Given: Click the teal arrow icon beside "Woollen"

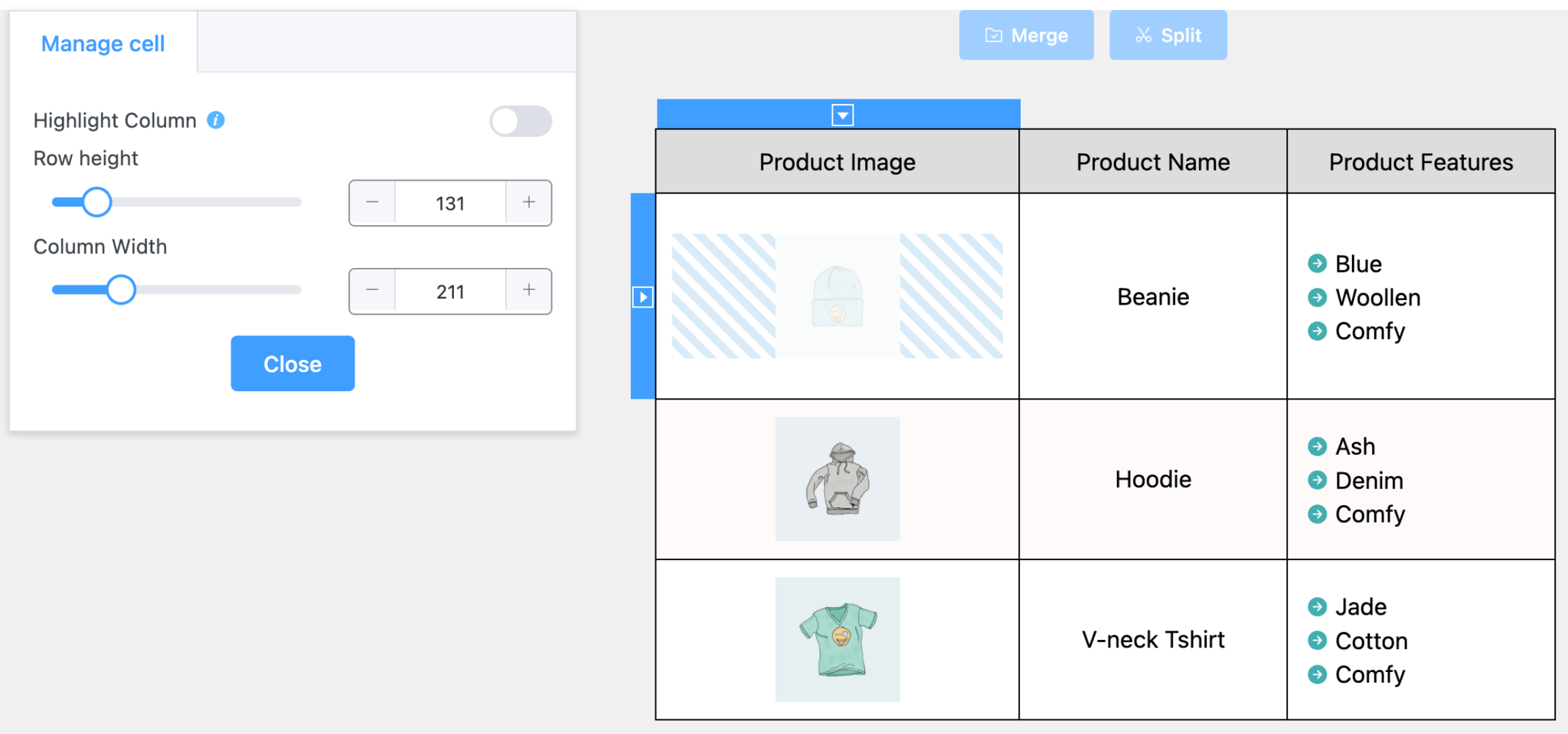Looking at the screenshot, I should coord(1317,298).
